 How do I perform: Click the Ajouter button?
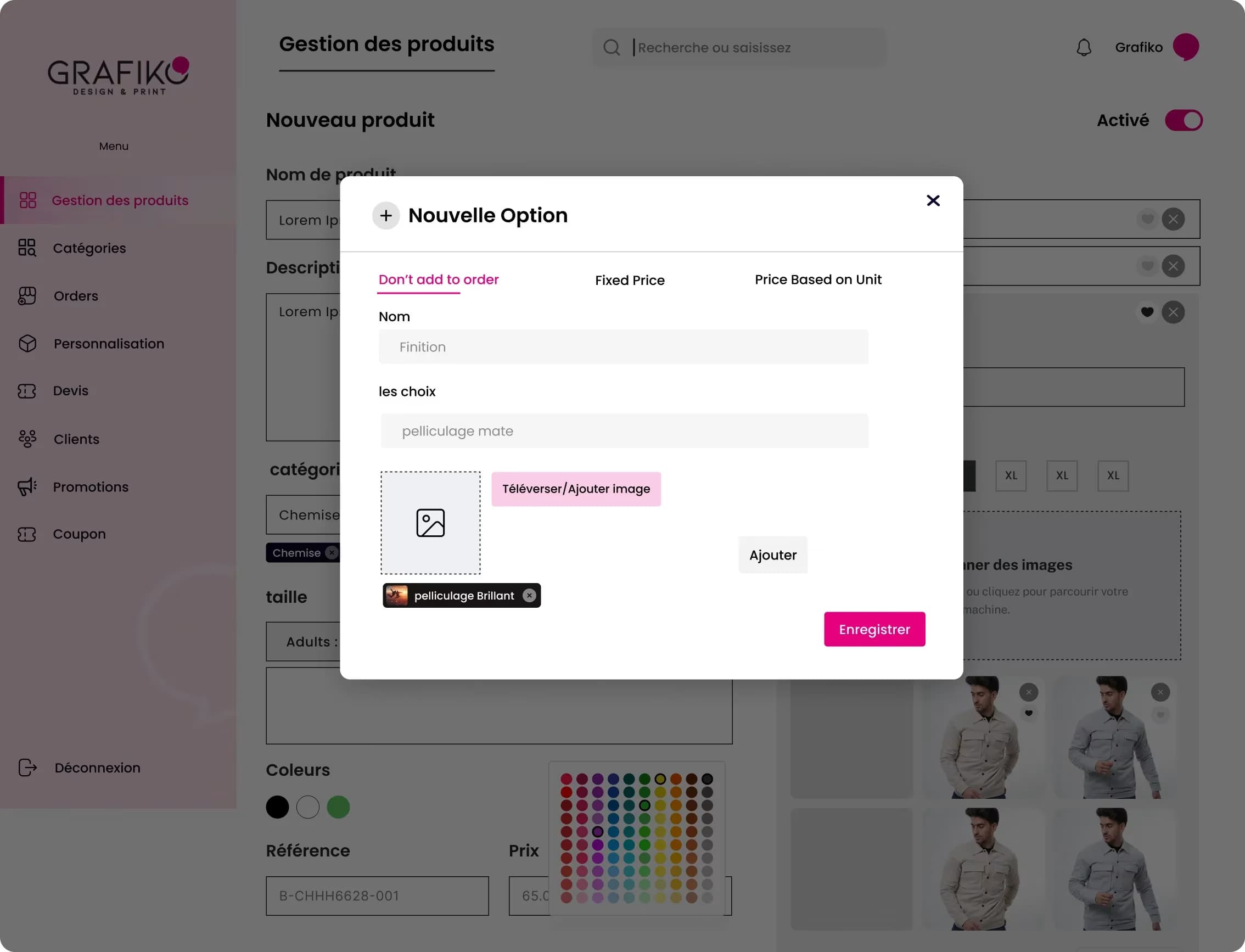772,555
